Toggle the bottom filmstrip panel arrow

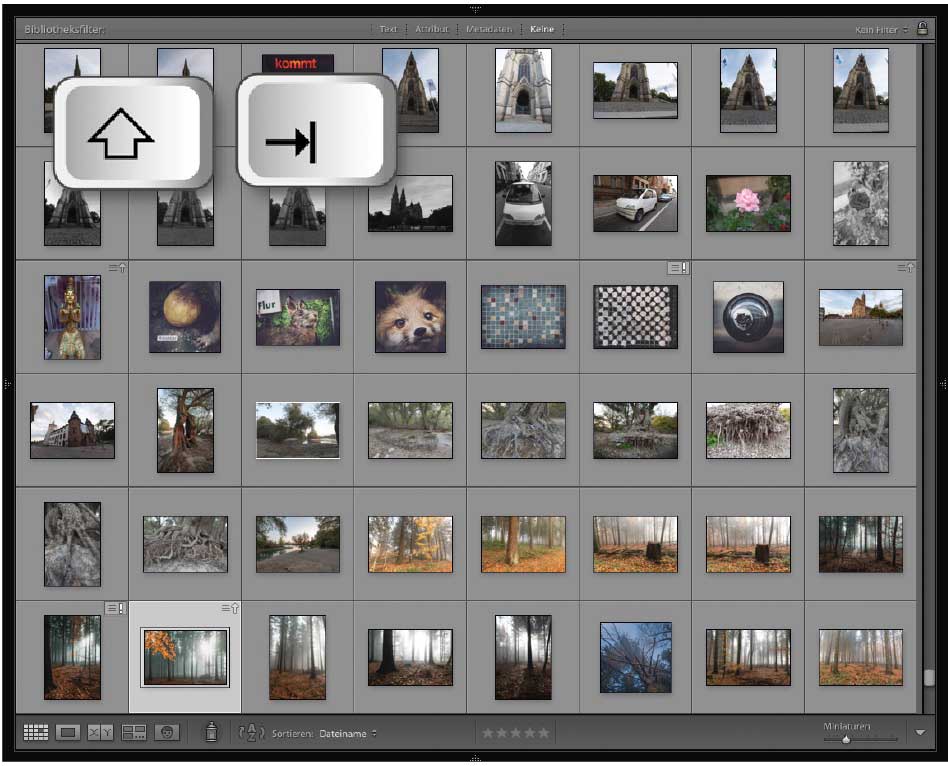[x=475, y=758]
